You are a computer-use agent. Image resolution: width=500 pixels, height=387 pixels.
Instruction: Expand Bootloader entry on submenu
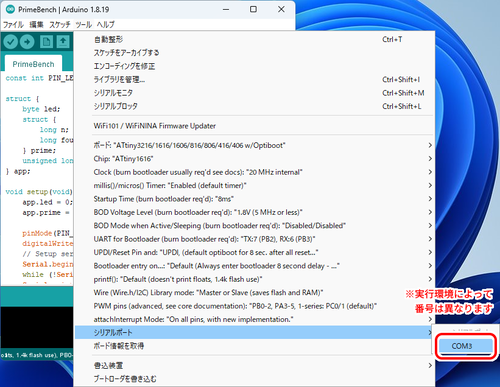click(x=254, y=266)
